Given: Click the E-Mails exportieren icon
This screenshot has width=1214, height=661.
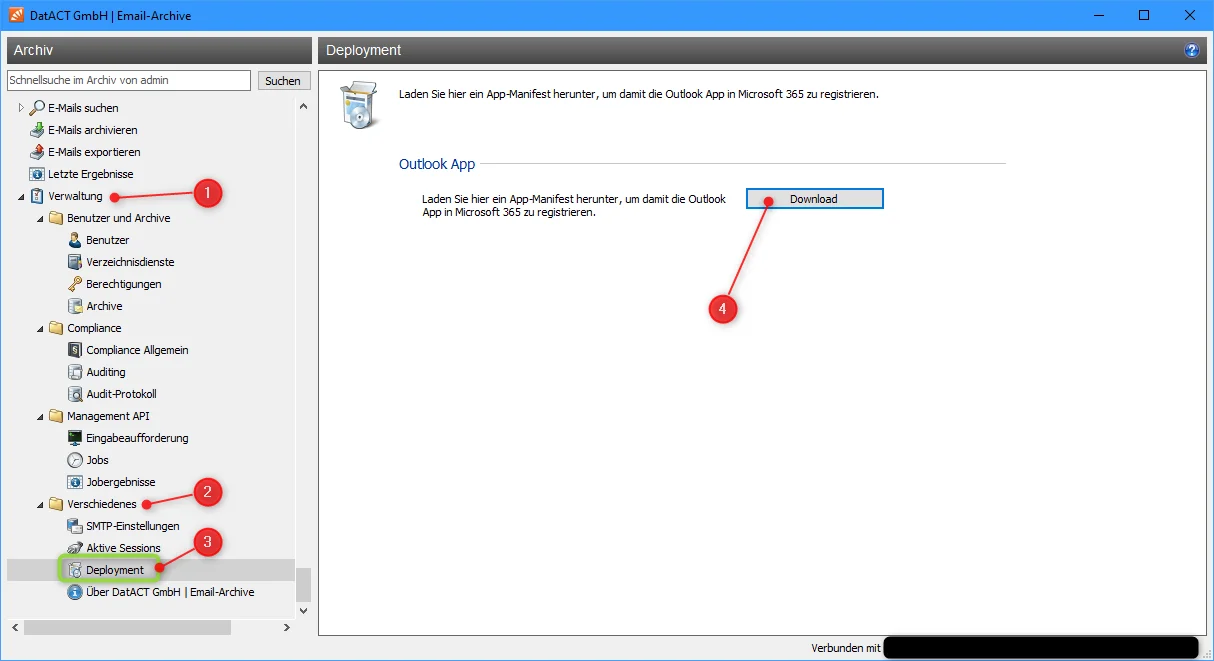Looking at the screenshot, I should [37, 152].
